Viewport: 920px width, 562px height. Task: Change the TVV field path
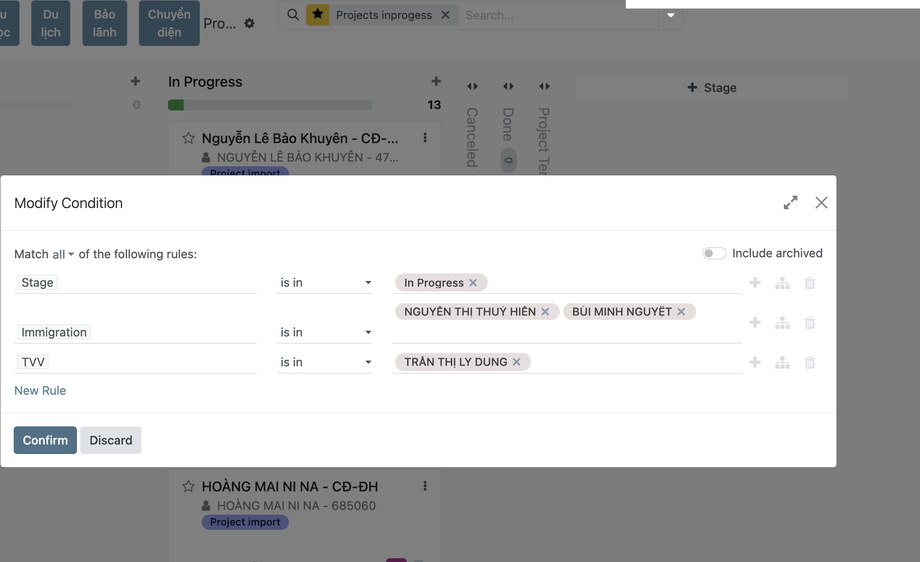tap(135, 363)
